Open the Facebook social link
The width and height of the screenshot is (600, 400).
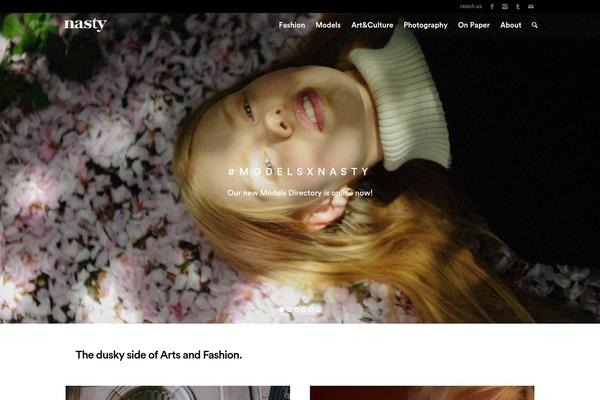[x=492, y=7]
